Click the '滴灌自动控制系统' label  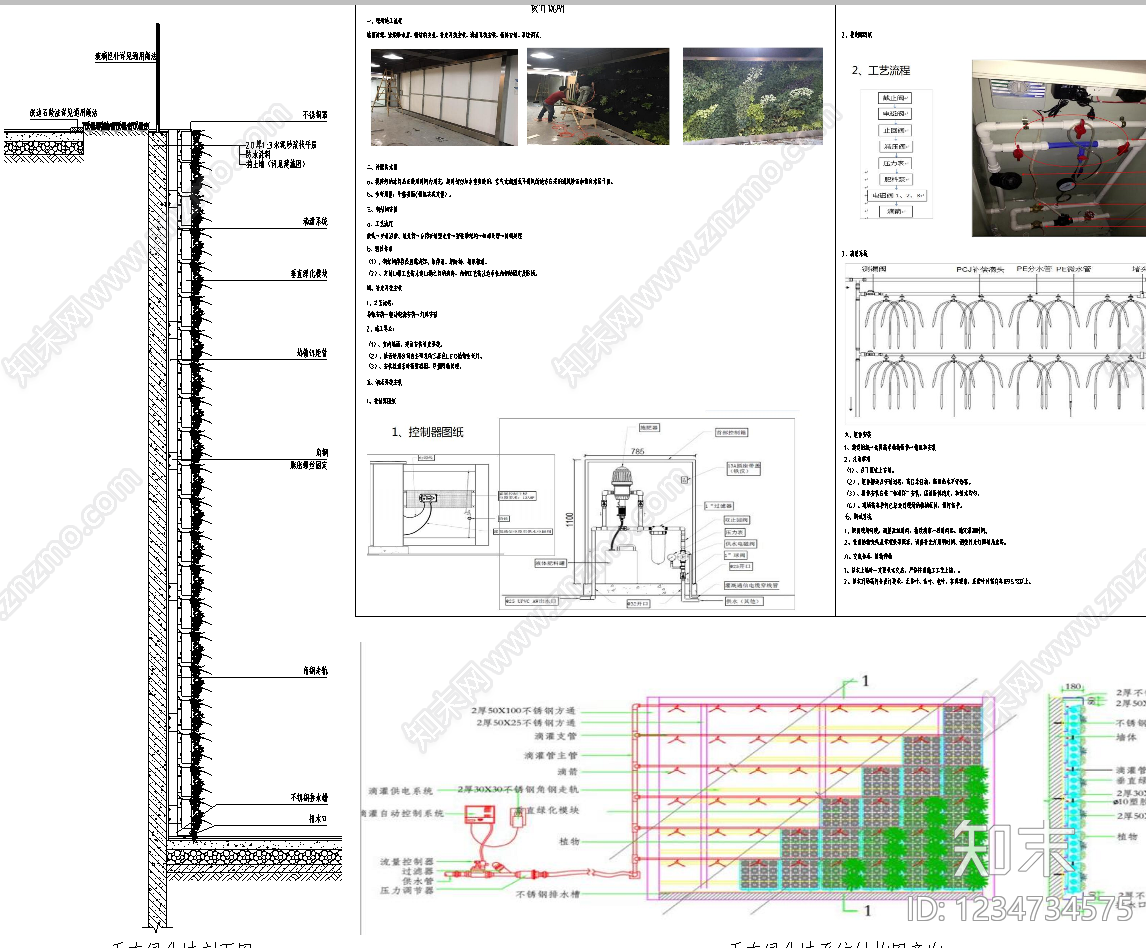403,814
